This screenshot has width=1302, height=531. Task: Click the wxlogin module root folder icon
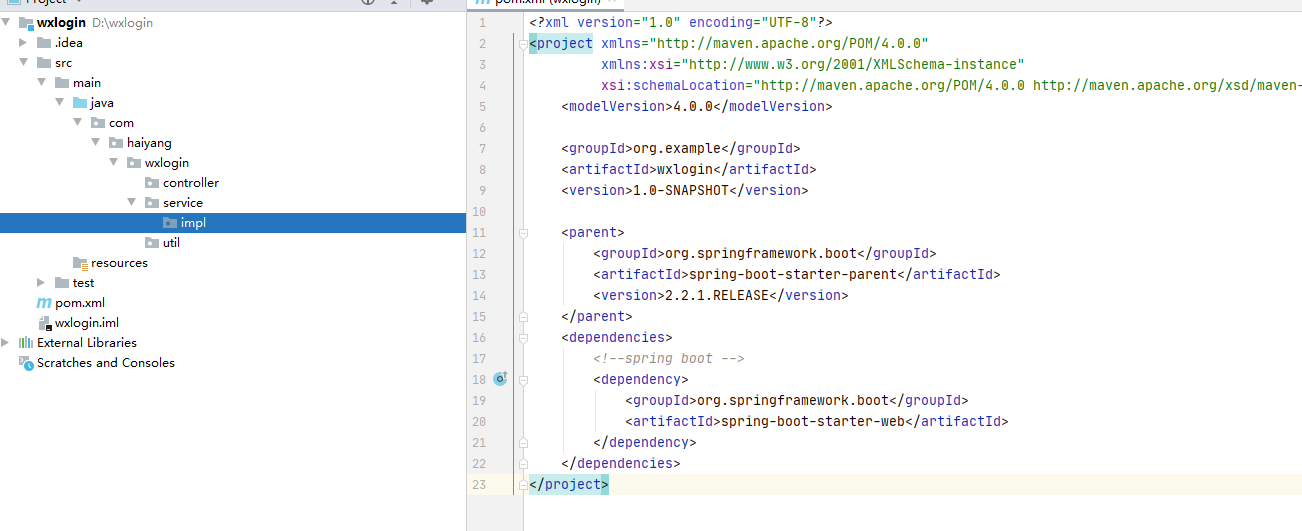[26, 23]
